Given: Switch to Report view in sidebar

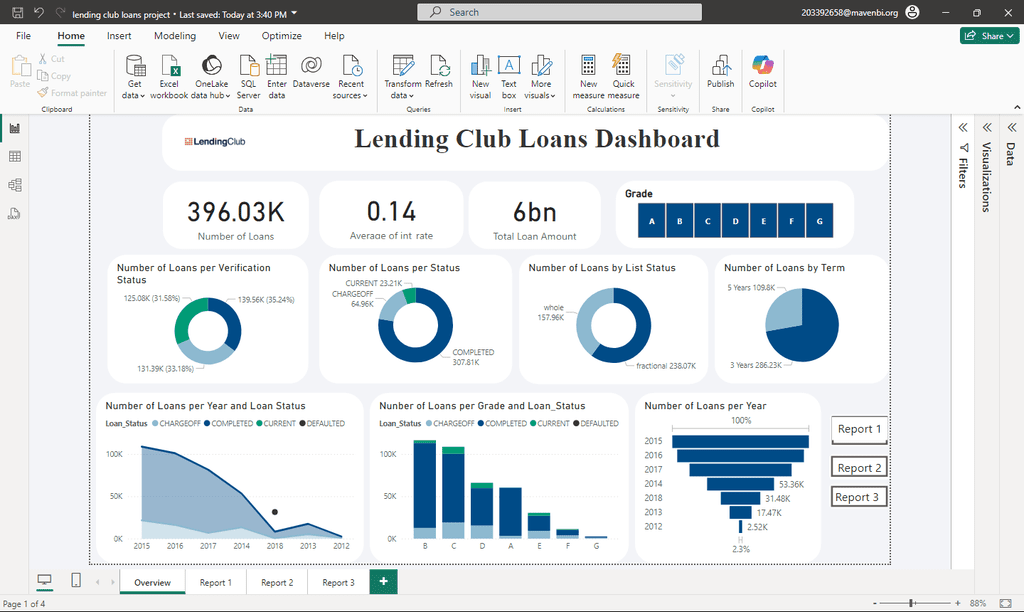Looking at the screenshot, I should pos(14,129).
